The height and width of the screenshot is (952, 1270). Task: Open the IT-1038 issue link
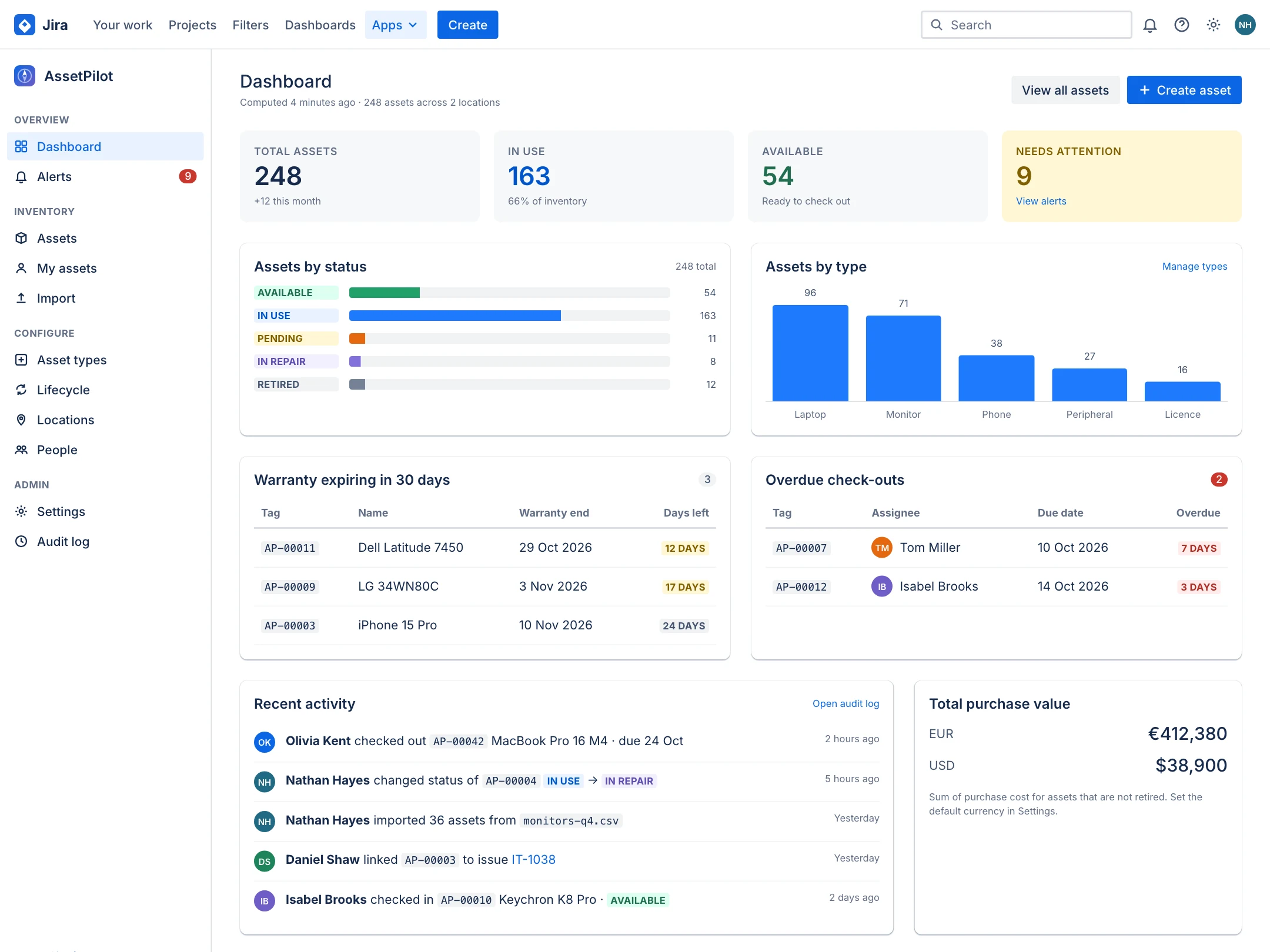533,859
